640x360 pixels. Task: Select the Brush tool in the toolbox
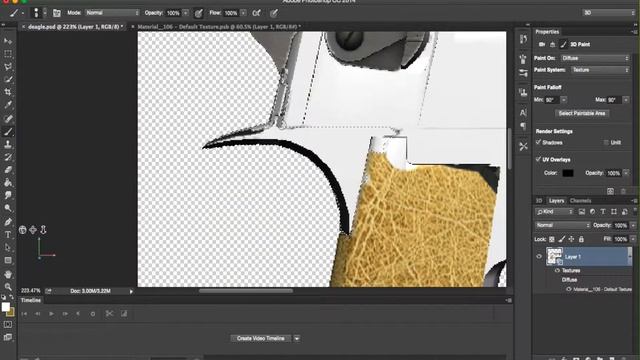[x=8, y=131]
